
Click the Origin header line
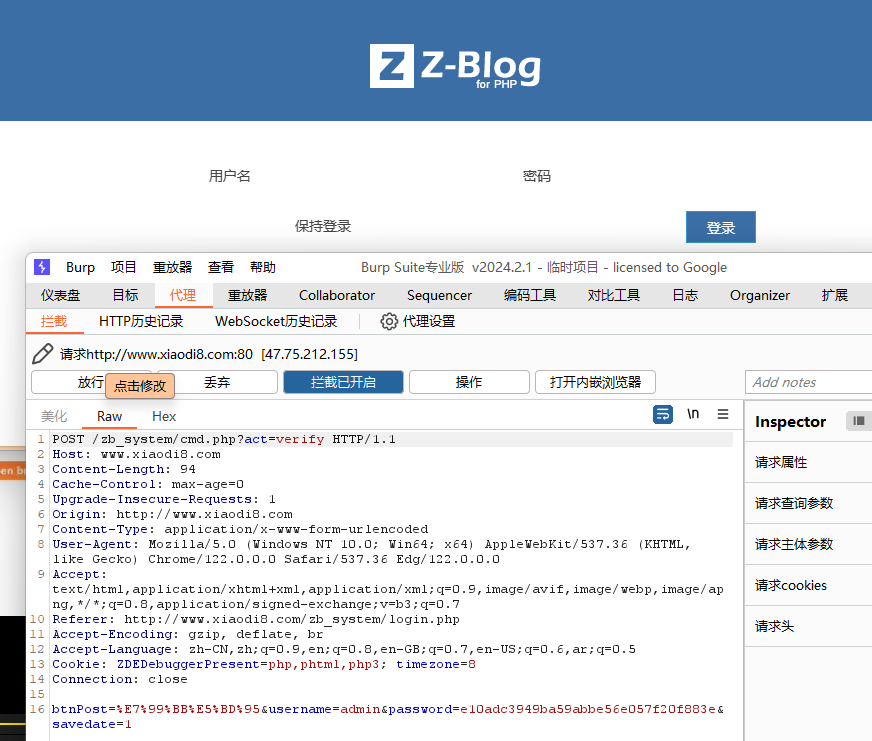(x=172, y=515)
